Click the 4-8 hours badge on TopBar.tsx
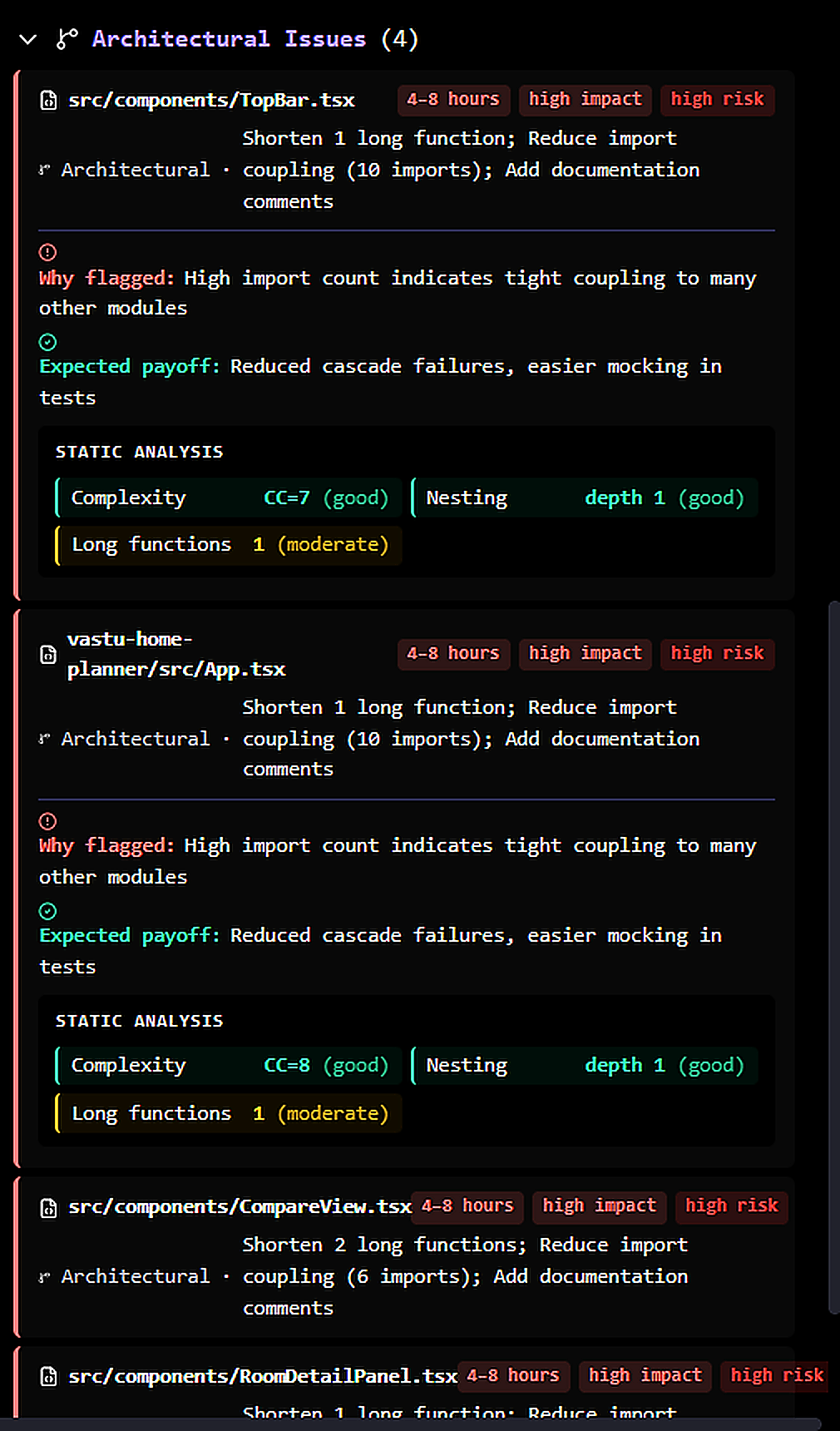 (x=453, y=100)
